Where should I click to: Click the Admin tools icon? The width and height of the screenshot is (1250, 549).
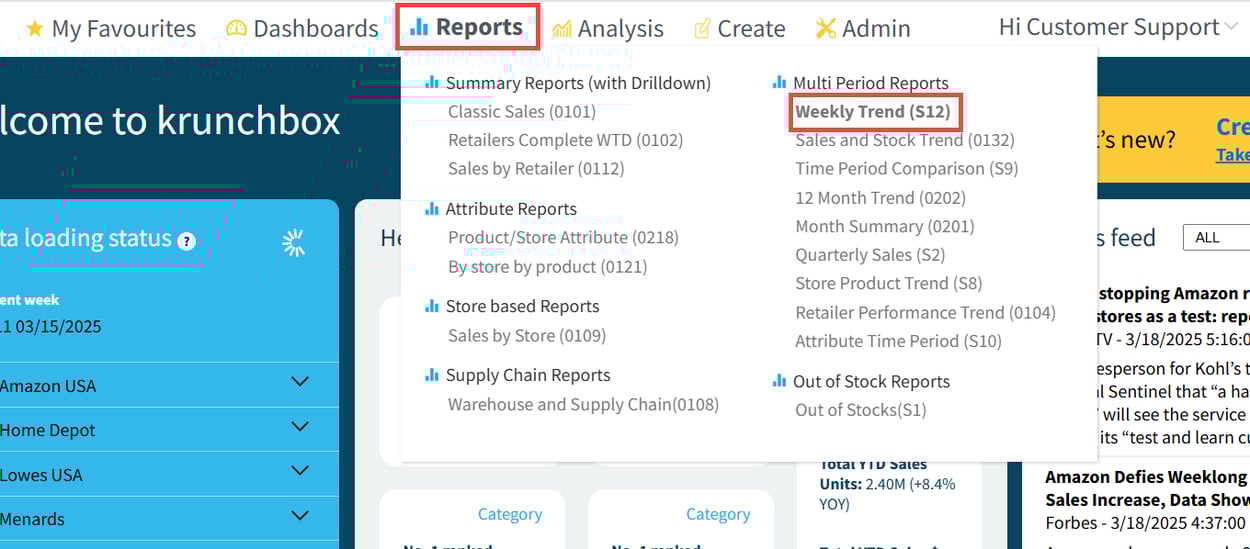[x=825, y=29]
